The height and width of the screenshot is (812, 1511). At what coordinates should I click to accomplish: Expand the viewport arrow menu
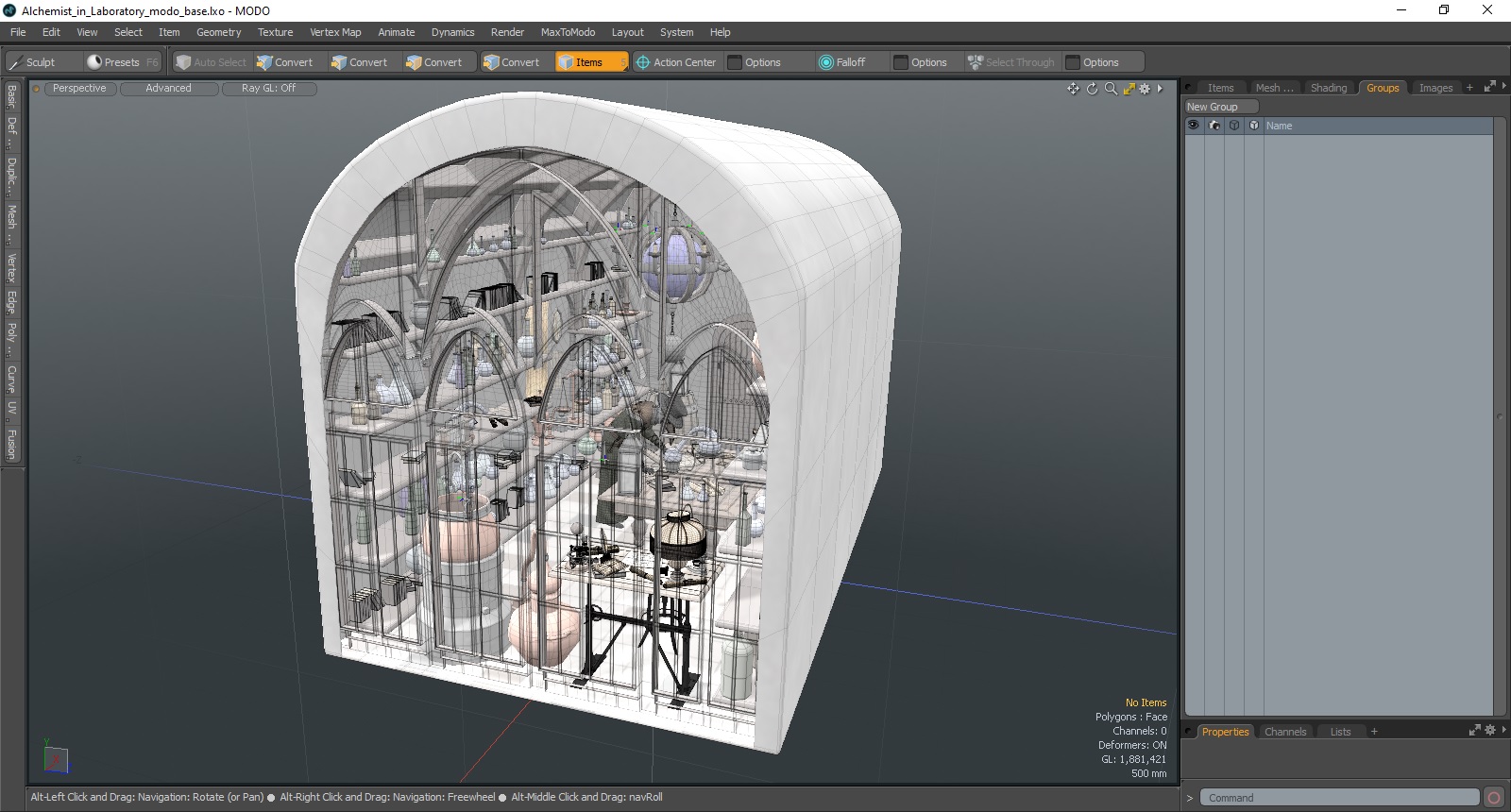(x=1160, y=89)
